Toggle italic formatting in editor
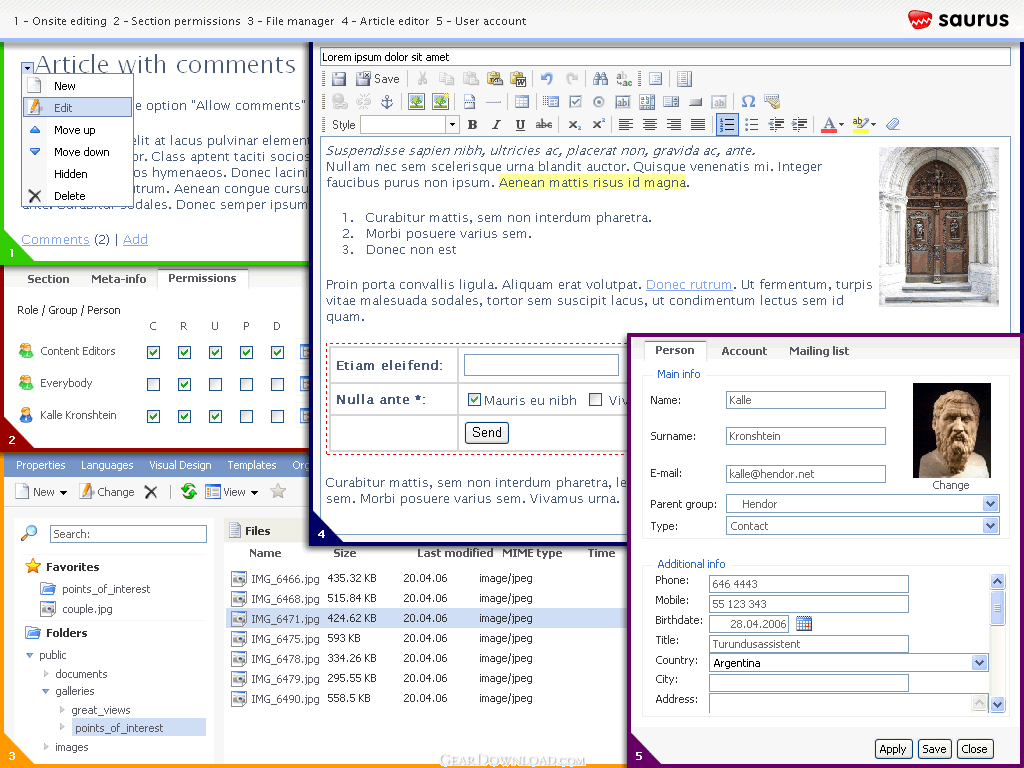 coord(496,124)
